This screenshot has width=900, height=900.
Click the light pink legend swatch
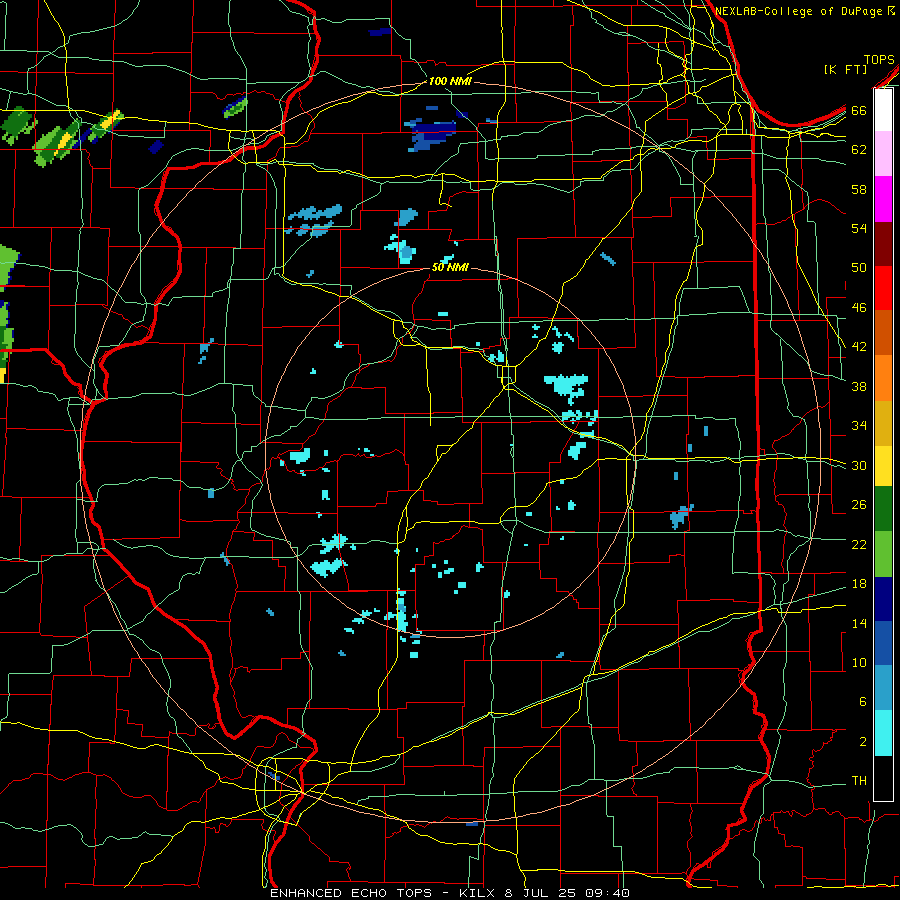click(883, 154)
